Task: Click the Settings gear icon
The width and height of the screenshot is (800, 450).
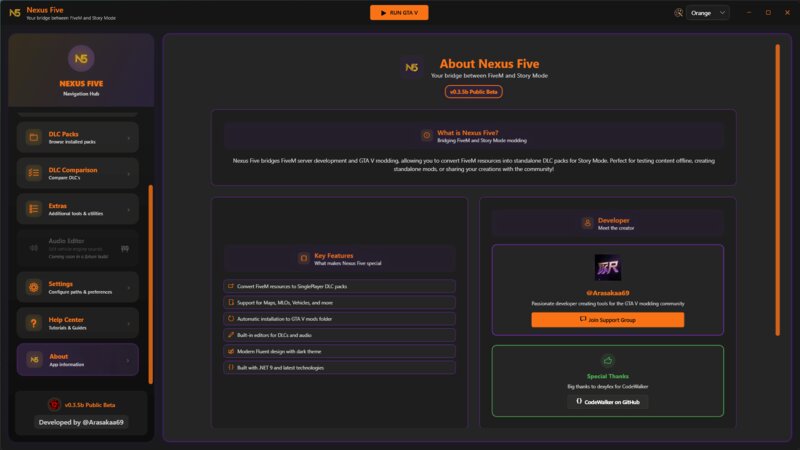Action: [x=33, y=287]
